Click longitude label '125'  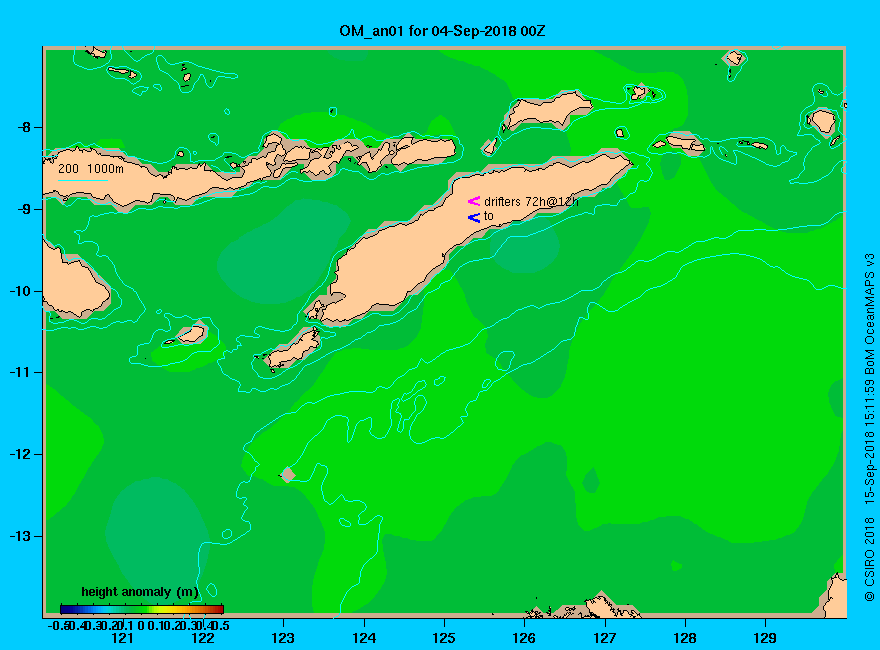(x=444, y=638)
